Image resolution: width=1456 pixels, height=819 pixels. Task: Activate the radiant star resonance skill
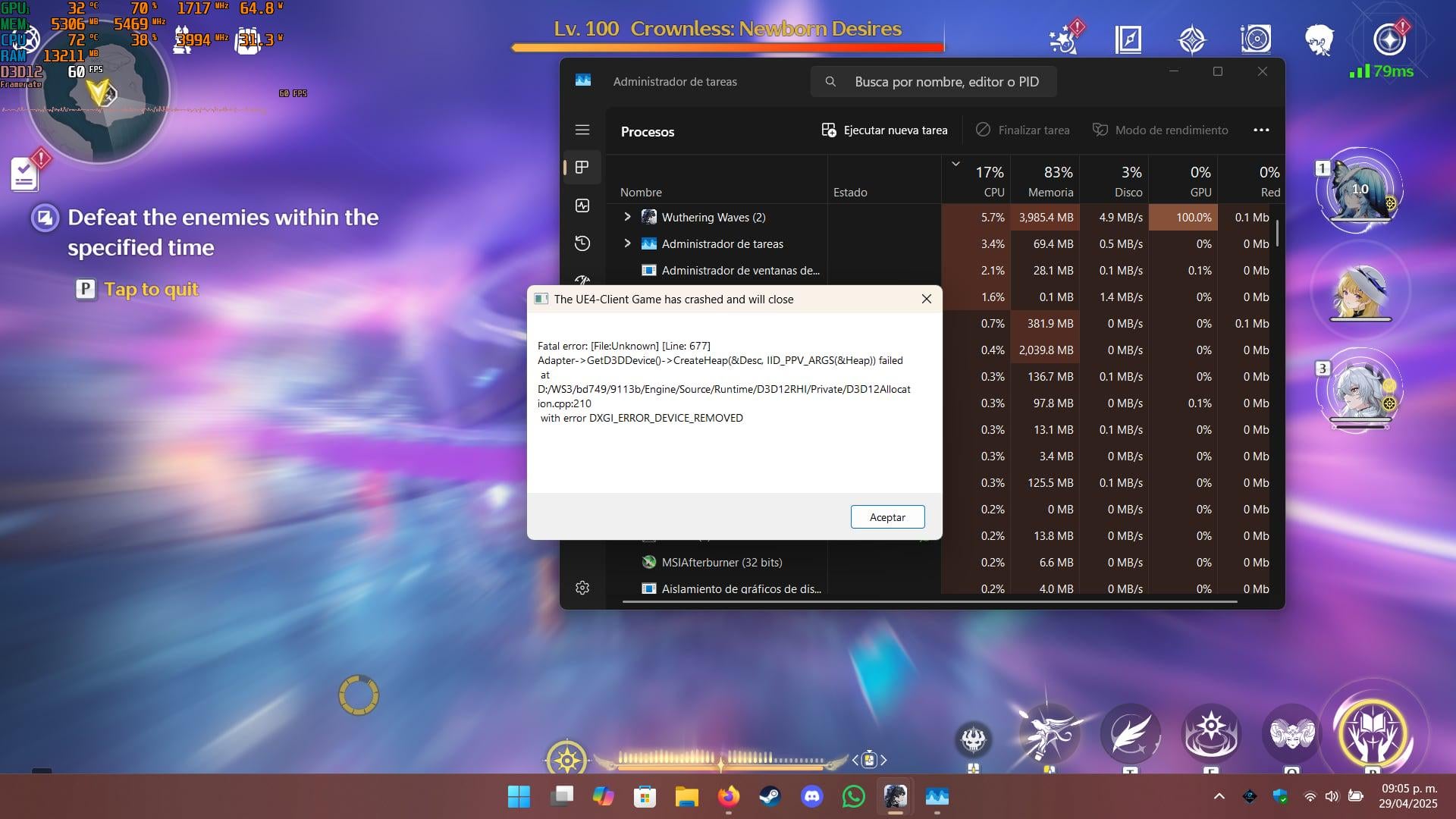click(x=1211, y=733)
